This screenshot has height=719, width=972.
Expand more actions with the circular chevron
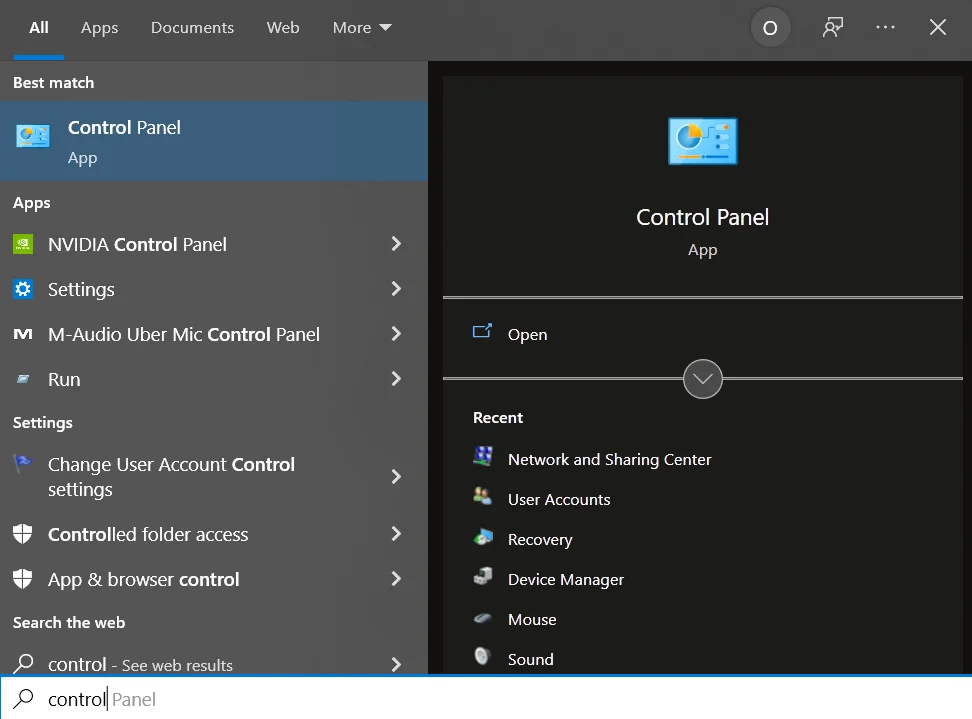(702, 379)
